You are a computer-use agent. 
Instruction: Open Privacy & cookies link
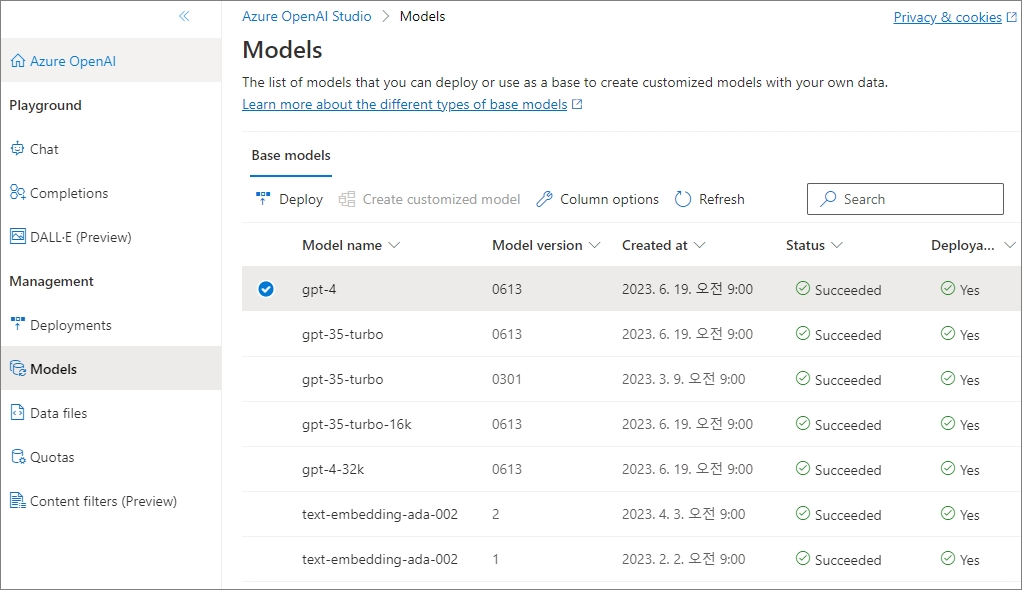(x=947, y=17)
